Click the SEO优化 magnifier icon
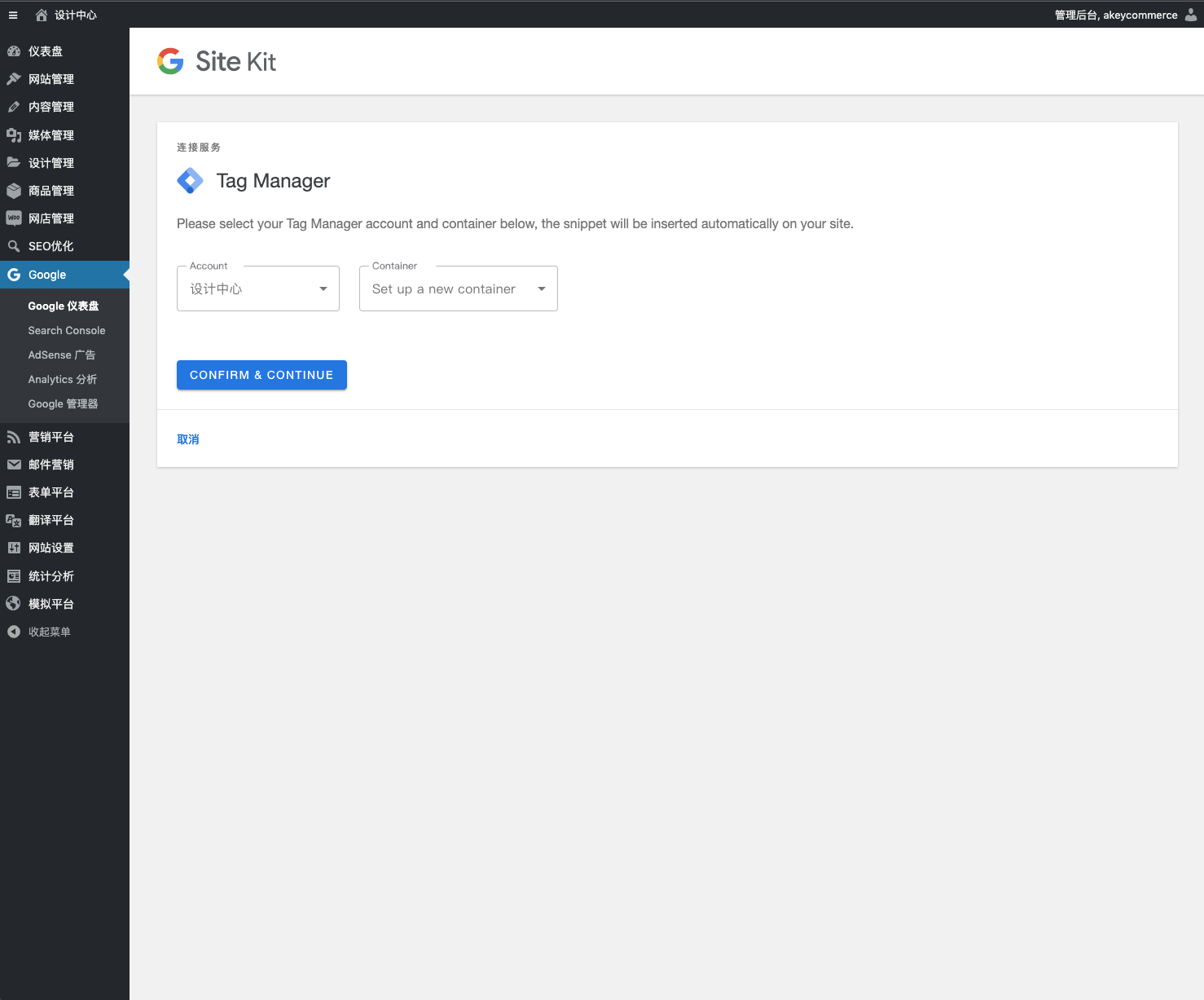This screenshot has width=1204, height=1000. [x=14, y=246]
